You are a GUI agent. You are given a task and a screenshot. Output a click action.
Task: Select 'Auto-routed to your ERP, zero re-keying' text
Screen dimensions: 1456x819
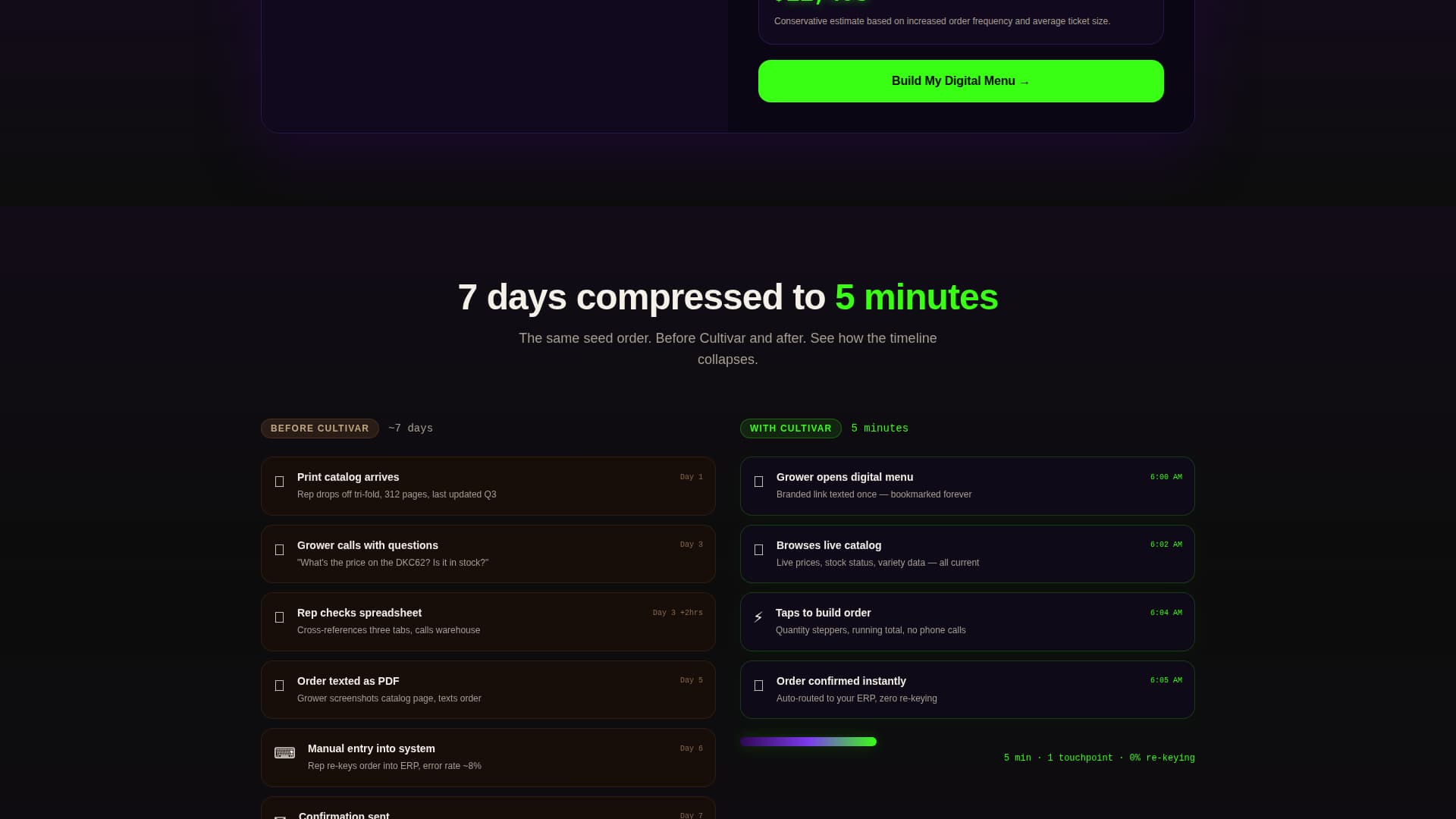coord(857,698)
